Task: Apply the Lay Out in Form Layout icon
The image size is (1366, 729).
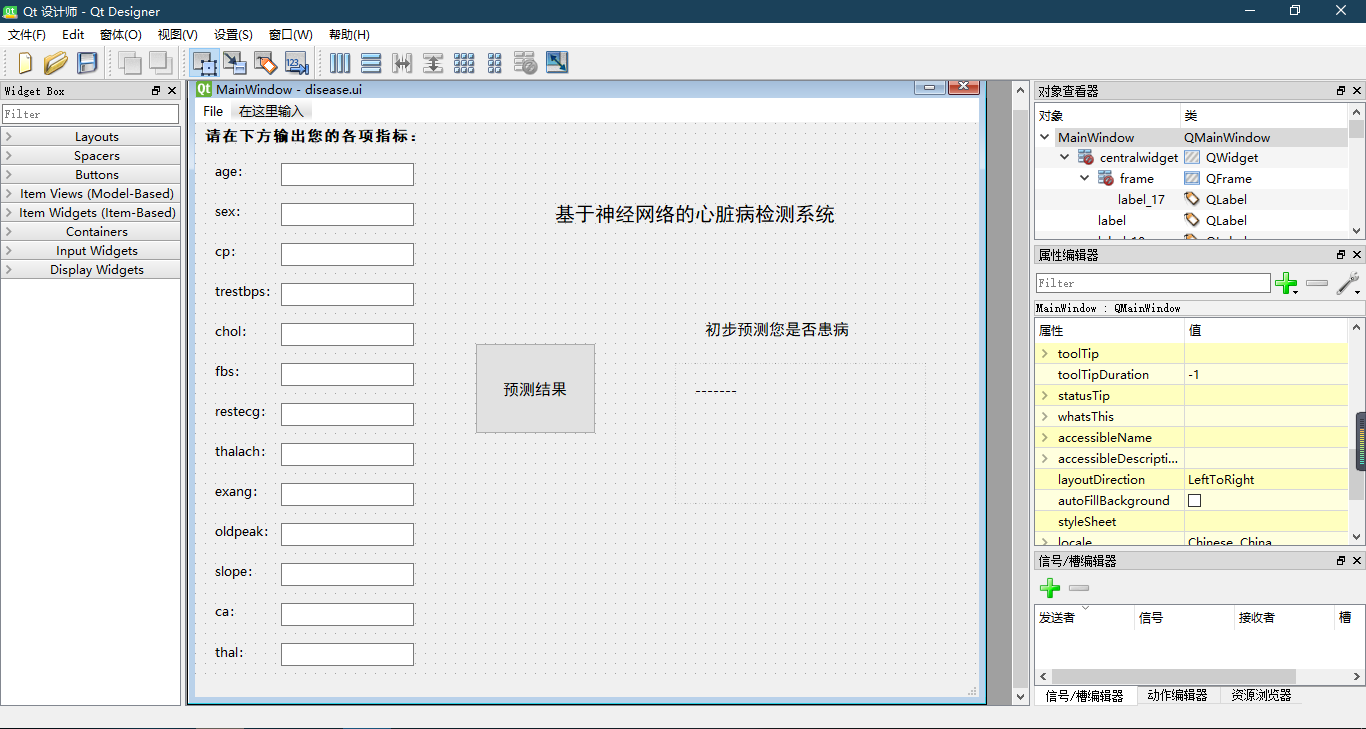Action: [x=495, y=63]
